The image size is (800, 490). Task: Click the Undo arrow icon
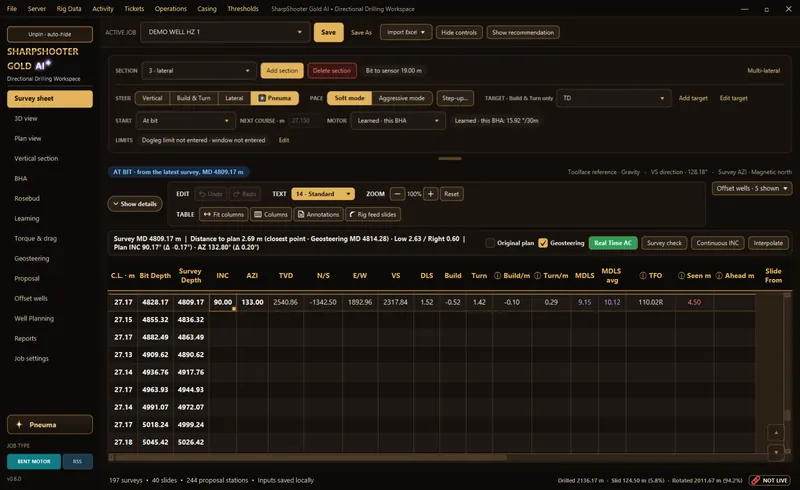pos(203,194)
